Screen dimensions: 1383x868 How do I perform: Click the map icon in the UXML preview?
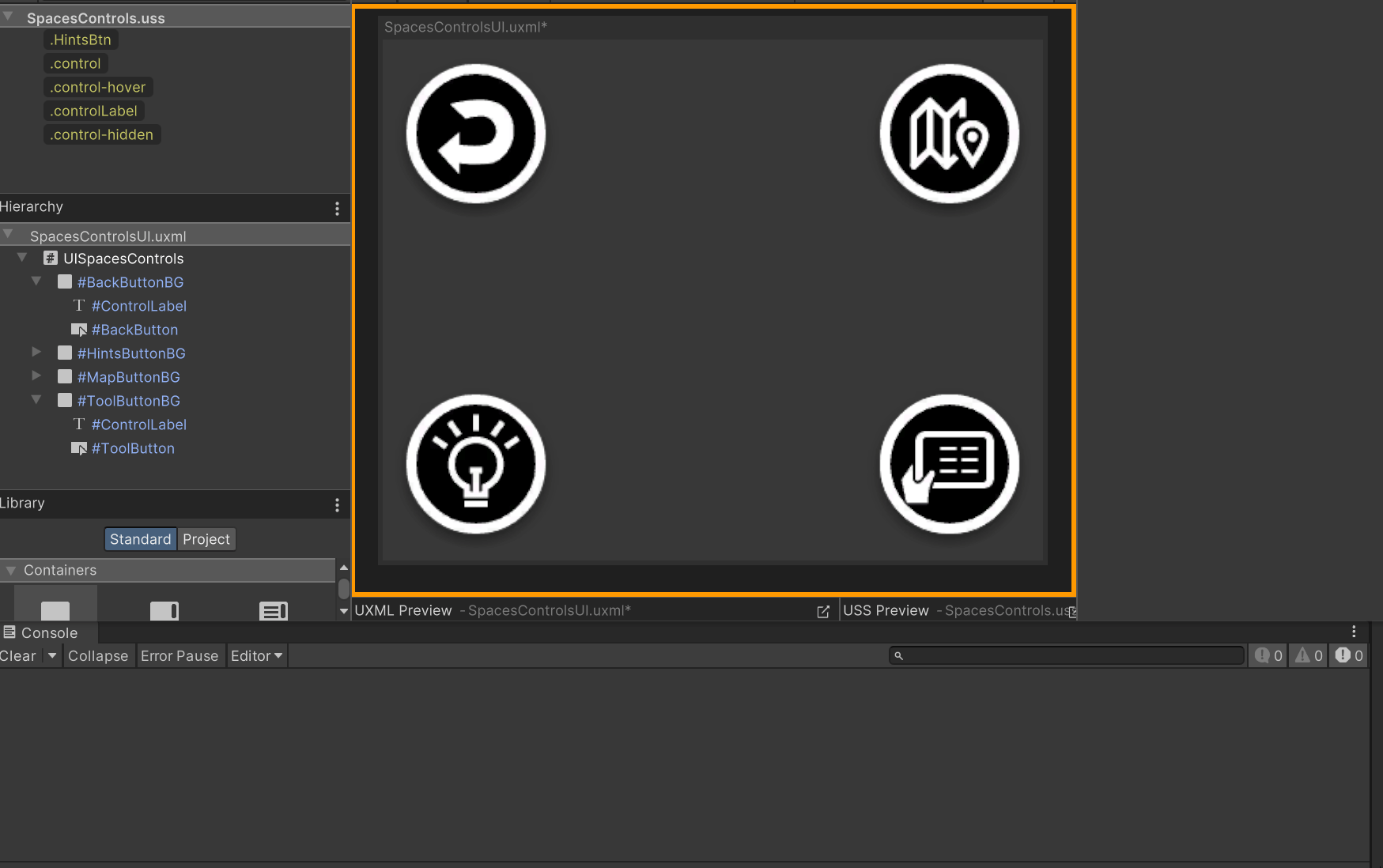[949, 133]
